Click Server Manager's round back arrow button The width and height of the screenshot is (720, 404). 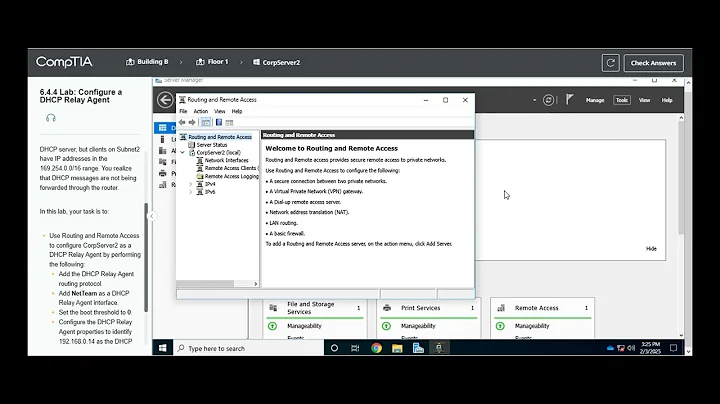[x=165, y=100]
